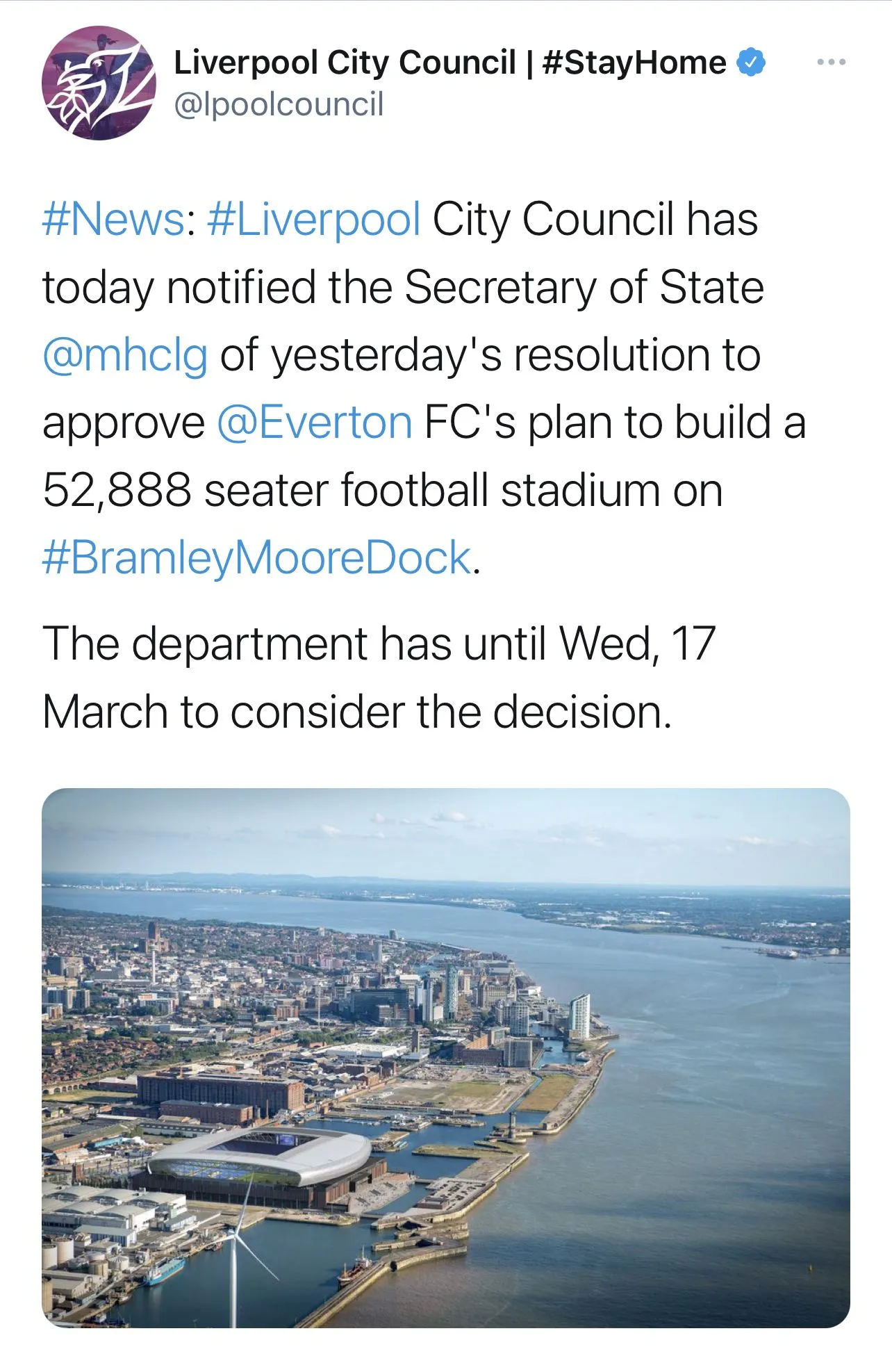Image resolution: width=892 pixels, height=1372 pixels.
Task: Click the blue verified badge
Action: [751, 63]
